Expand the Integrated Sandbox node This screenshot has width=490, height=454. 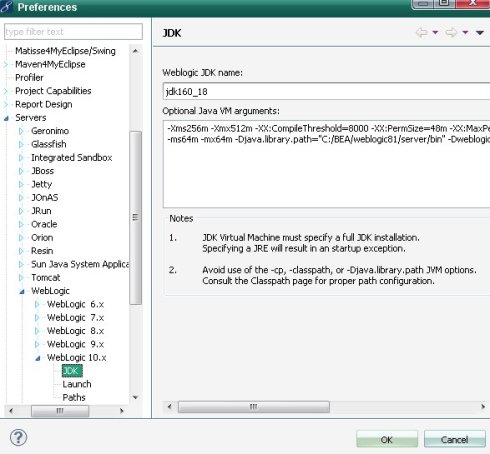(21, 158)
